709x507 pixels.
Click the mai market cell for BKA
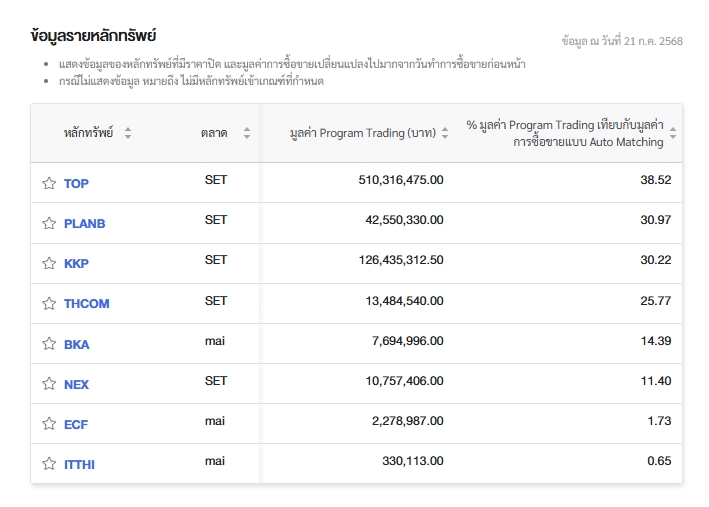[x=215, y=341]
